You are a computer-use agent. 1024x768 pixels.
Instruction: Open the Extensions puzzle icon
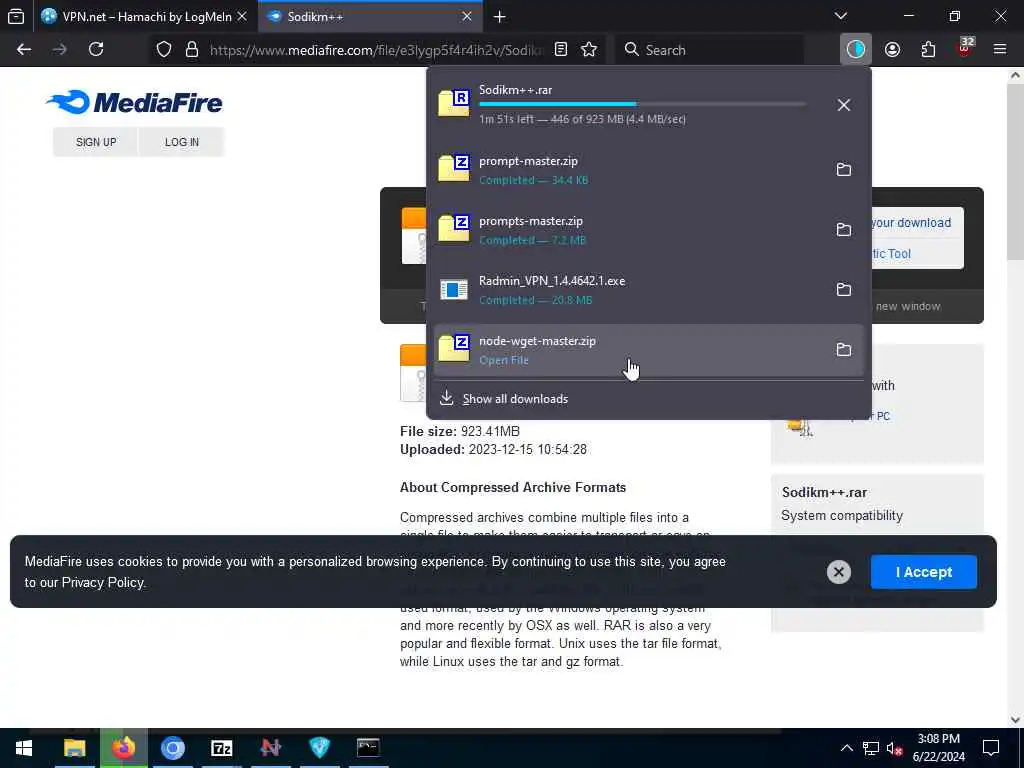pos(929,50)
